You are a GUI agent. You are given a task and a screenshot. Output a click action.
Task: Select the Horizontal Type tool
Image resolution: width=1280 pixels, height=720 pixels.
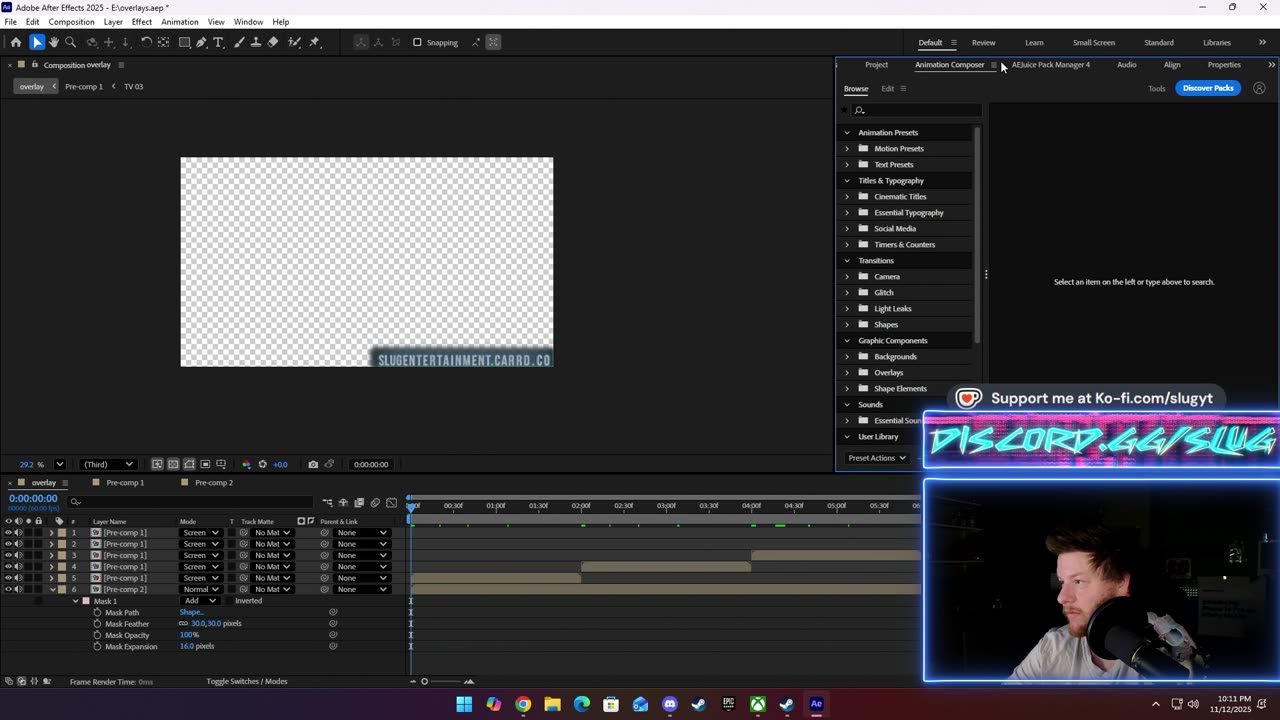click(219, 42)
